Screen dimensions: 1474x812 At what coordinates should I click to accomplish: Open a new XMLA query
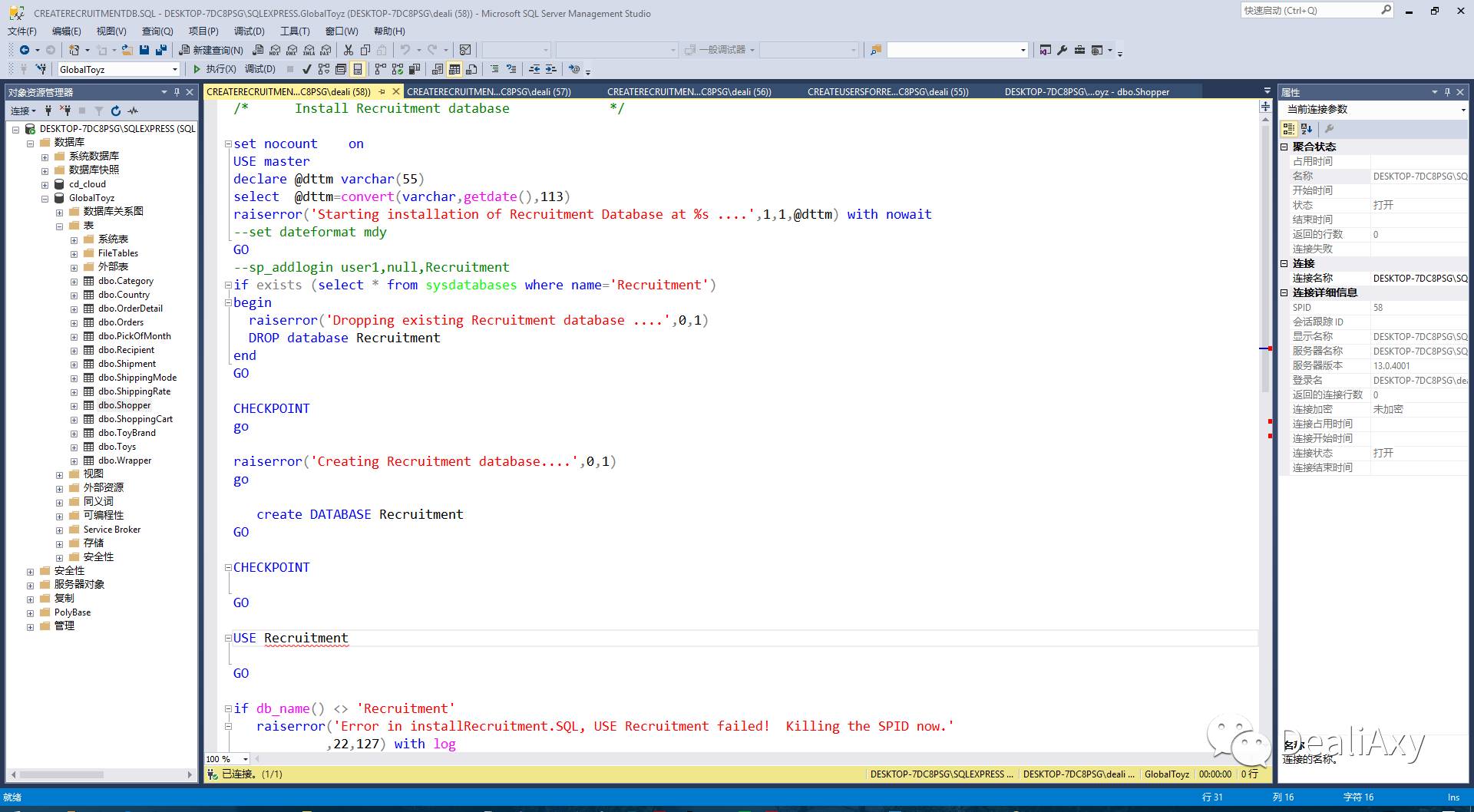[309, 50]
